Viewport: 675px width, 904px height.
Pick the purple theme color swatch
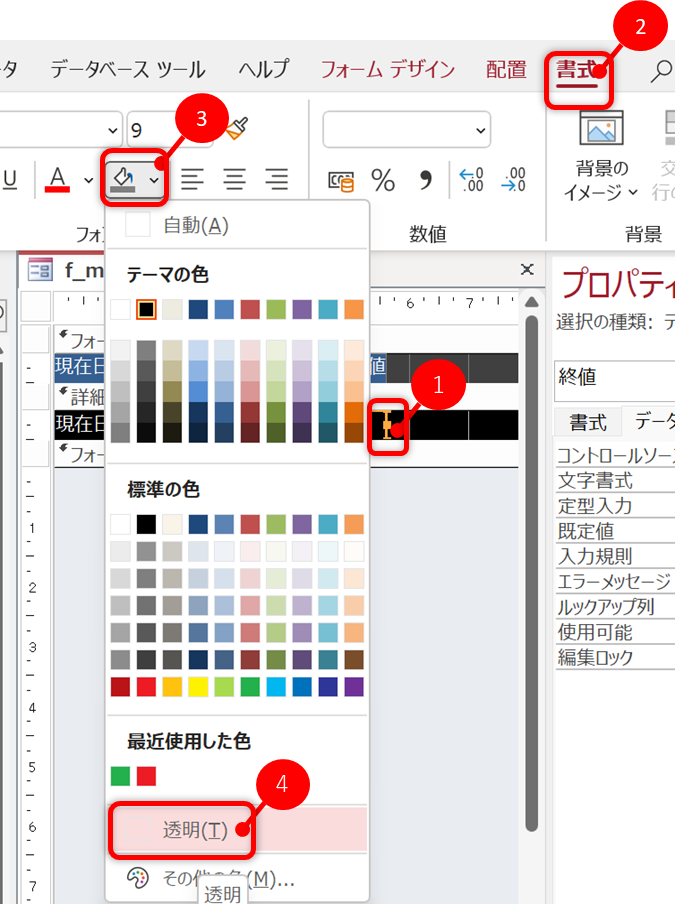coord(302,310)
